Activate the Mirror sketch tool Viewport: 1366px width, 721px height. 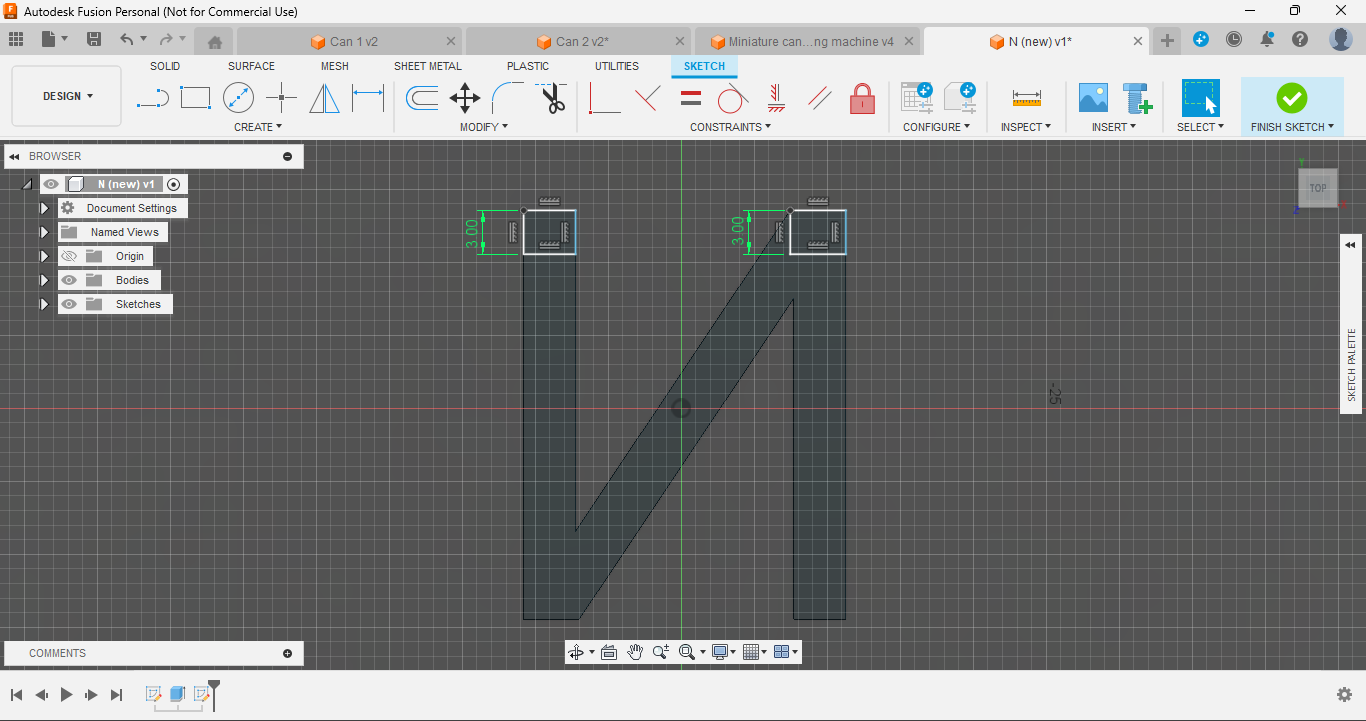point(324,98)
